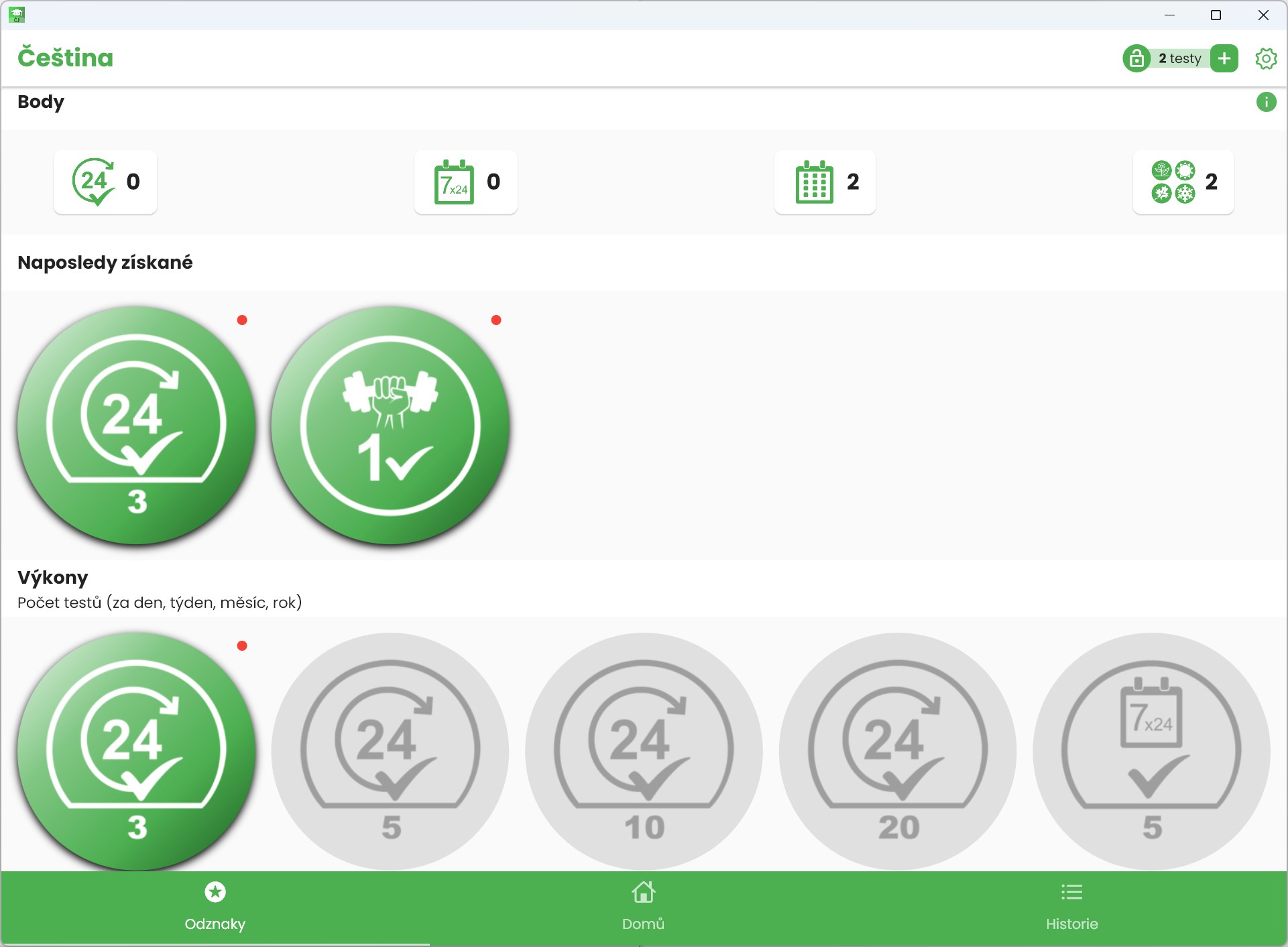
Task: Click the Čeština app title
Action: click(x=65, y=58)
